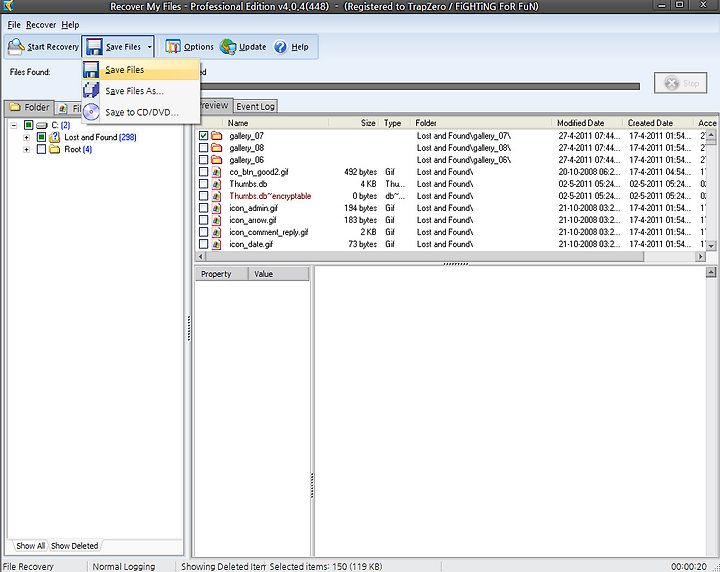Check the co_btn_good2.gif checkbox
This screenshot has height=572, width=720.
pos(203,172)
